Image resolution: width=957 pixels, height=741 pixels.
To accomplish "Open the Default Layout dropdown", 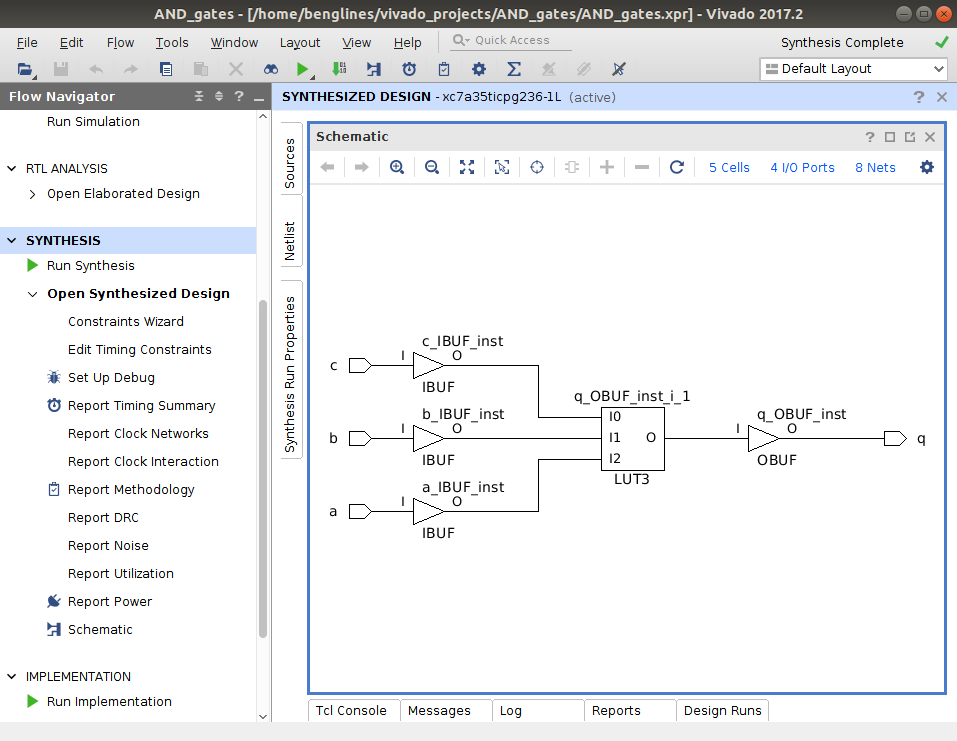I will pos(853,69).
